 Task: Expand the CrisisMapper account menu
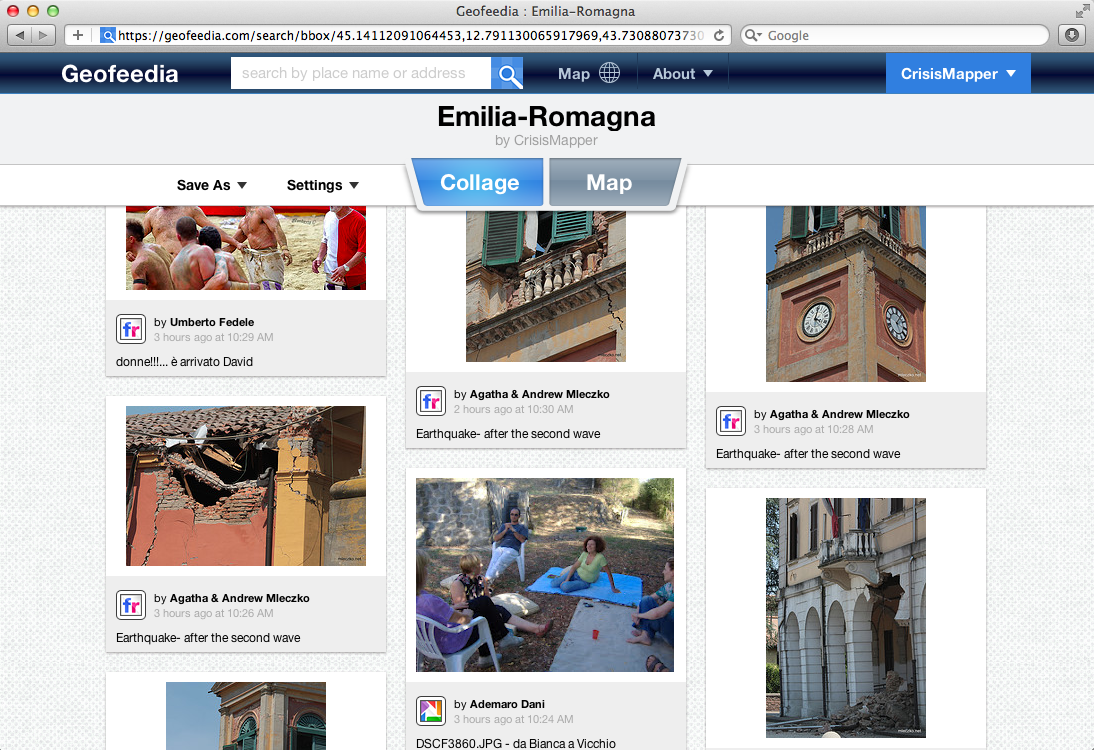[x=957, y=74]
